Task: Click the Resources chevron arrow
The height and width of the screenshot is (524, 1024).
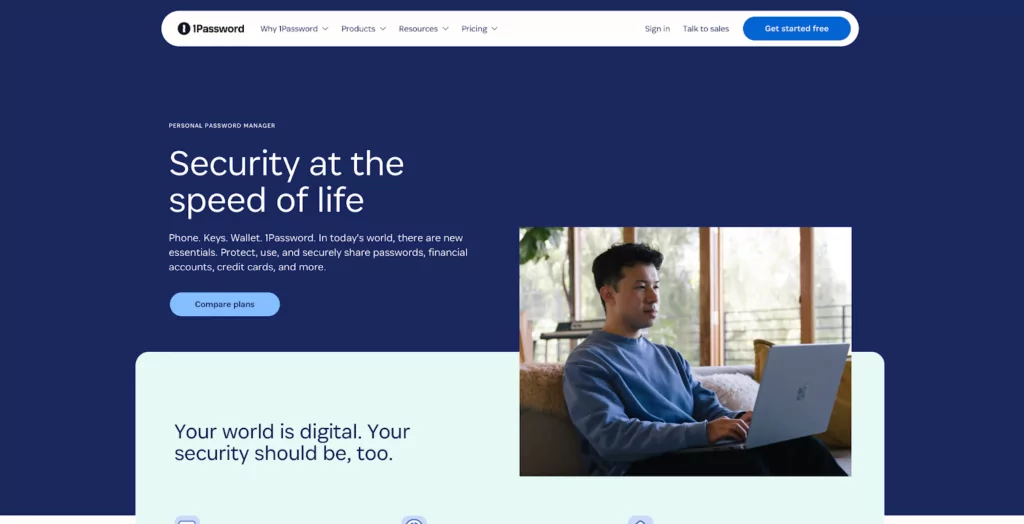Action: 445,29
